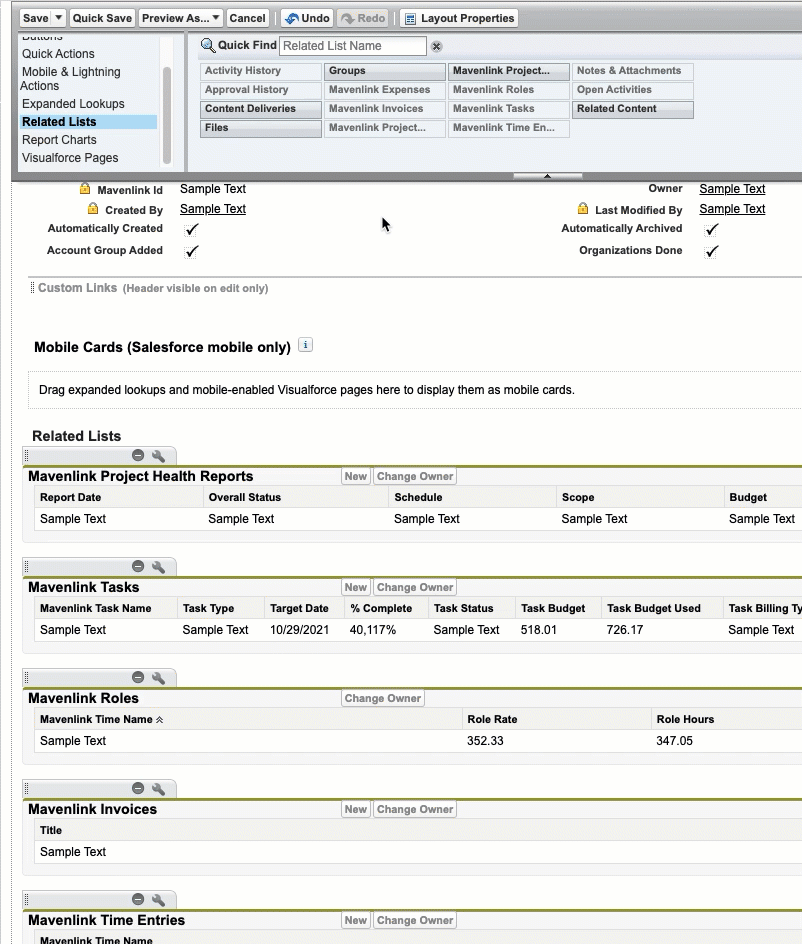Open the Last Modified By Sample Text link

[x=732, y=208]
